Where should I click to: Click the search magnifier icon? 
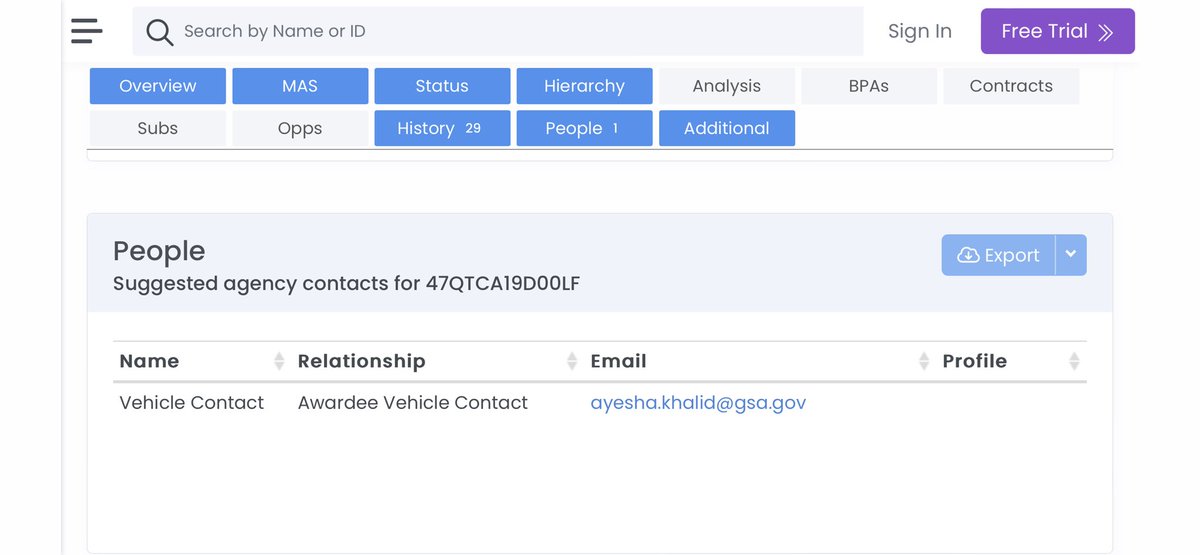click(x=159, y=32)
